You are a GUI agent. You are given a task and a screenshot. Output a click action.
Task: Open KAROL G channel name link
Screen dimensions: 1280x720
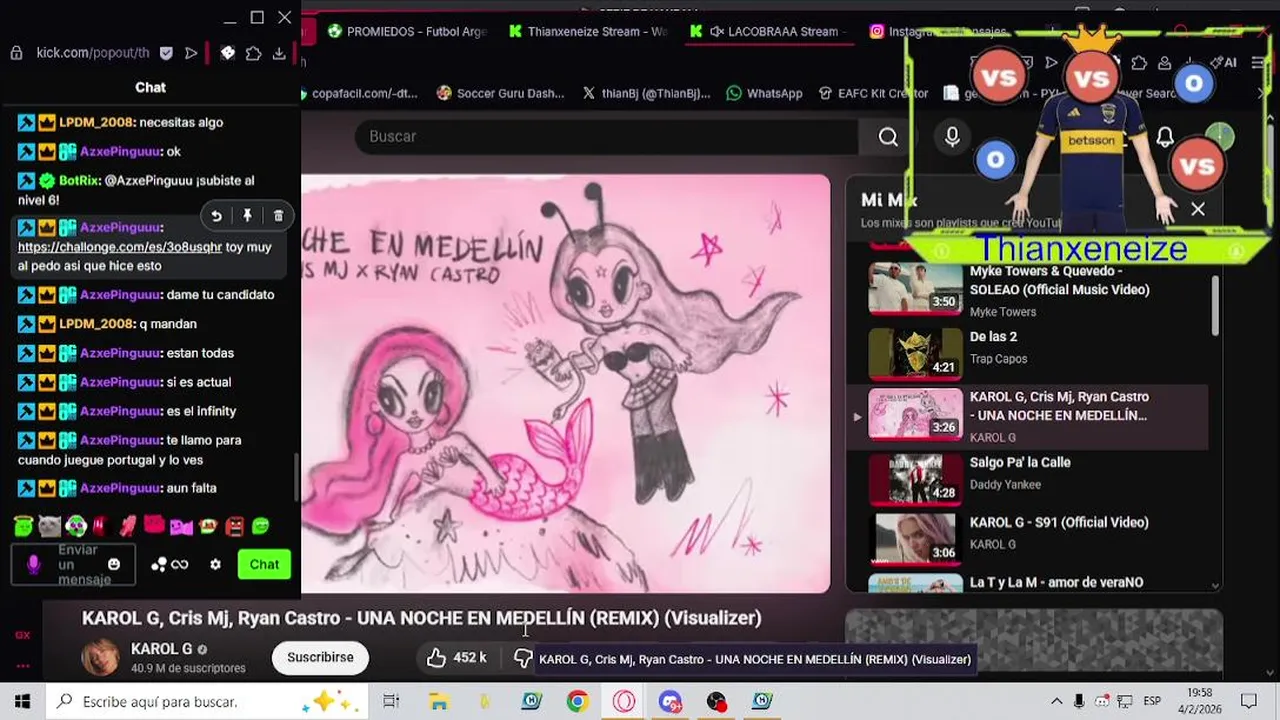click(161, 649)
